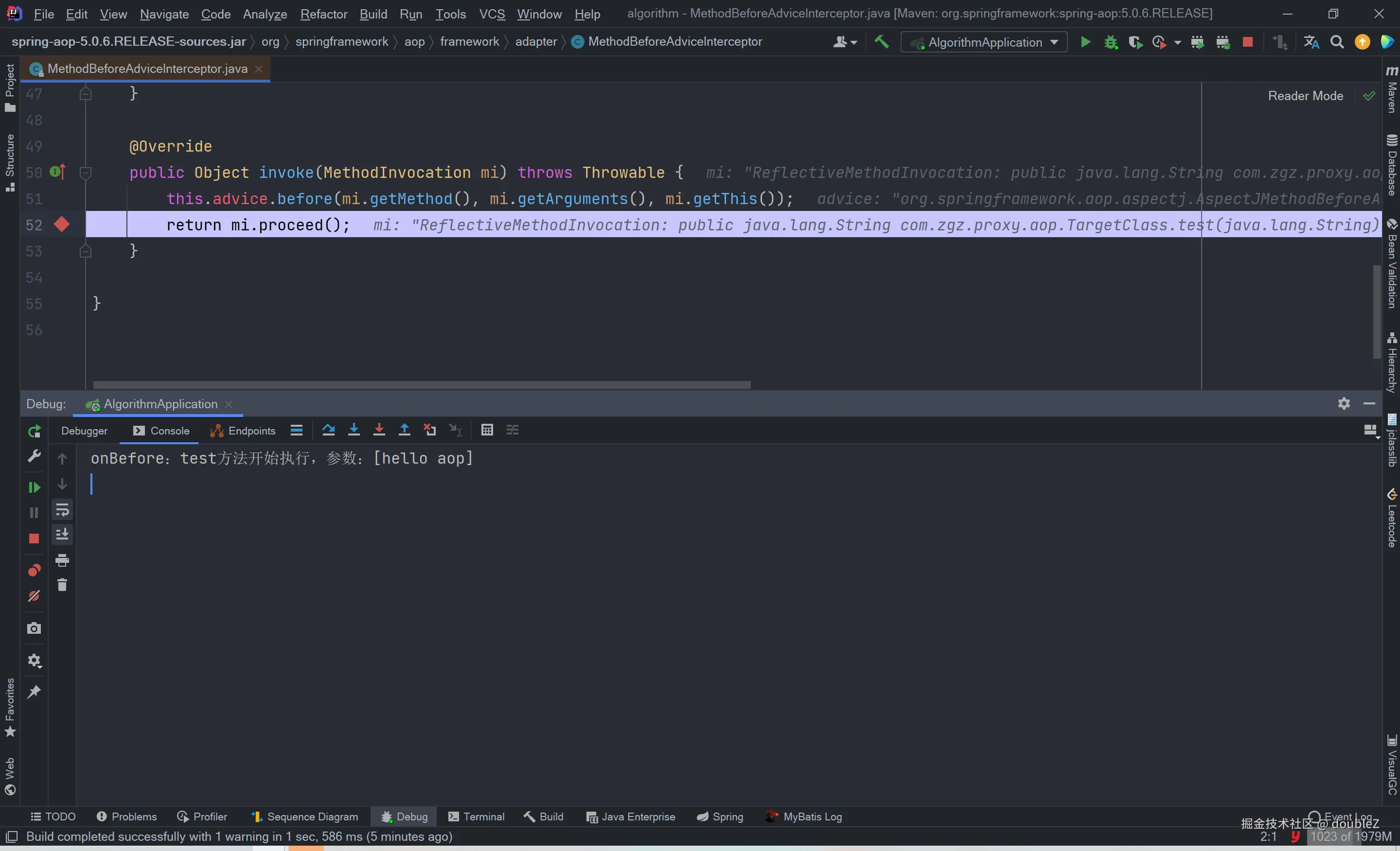Viewport: 1400px width, 851px height.
Task: Toggle soft-wrap in console
Action: coord(62,510)
